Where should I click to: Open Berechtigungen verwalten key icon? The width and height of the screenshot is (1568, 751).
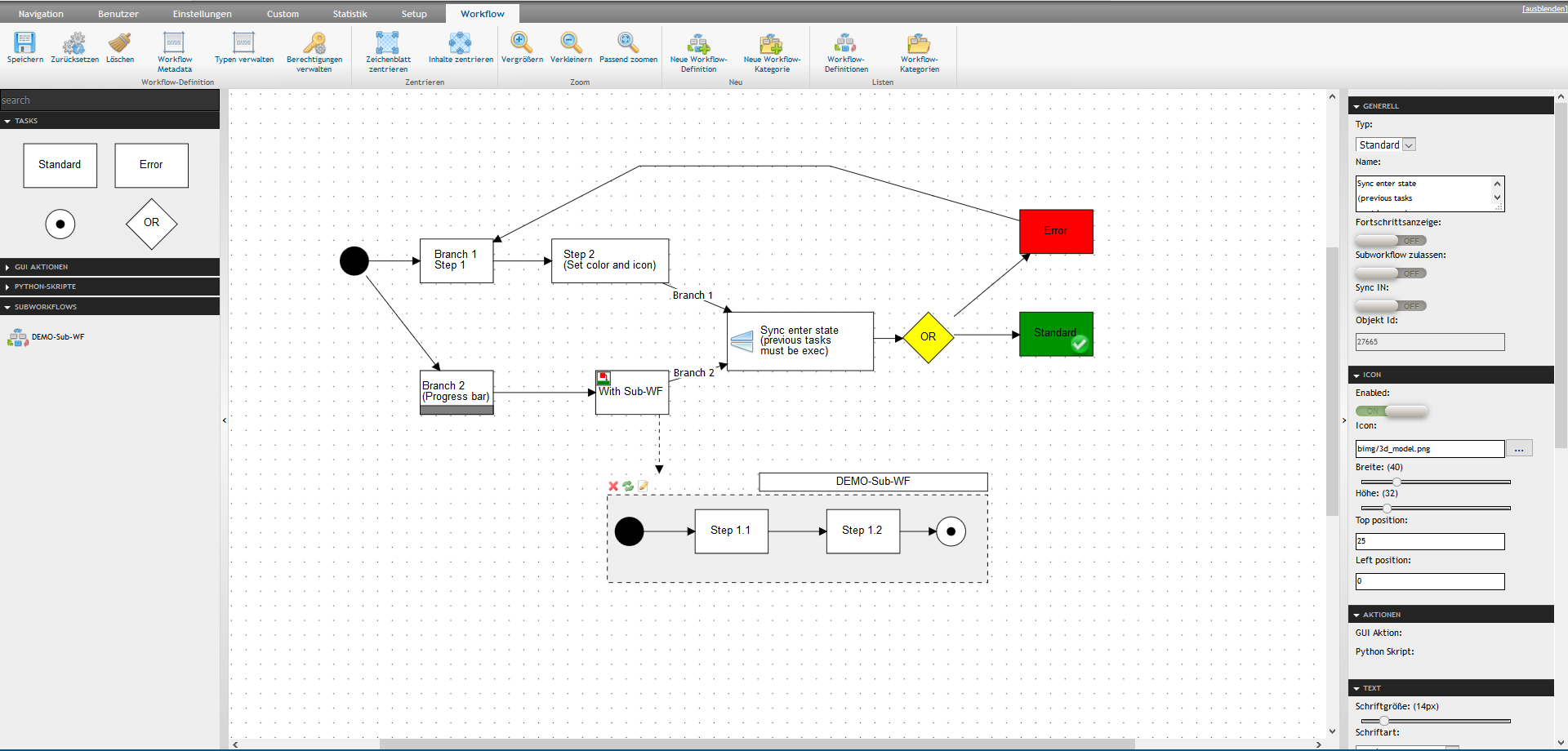314,42
